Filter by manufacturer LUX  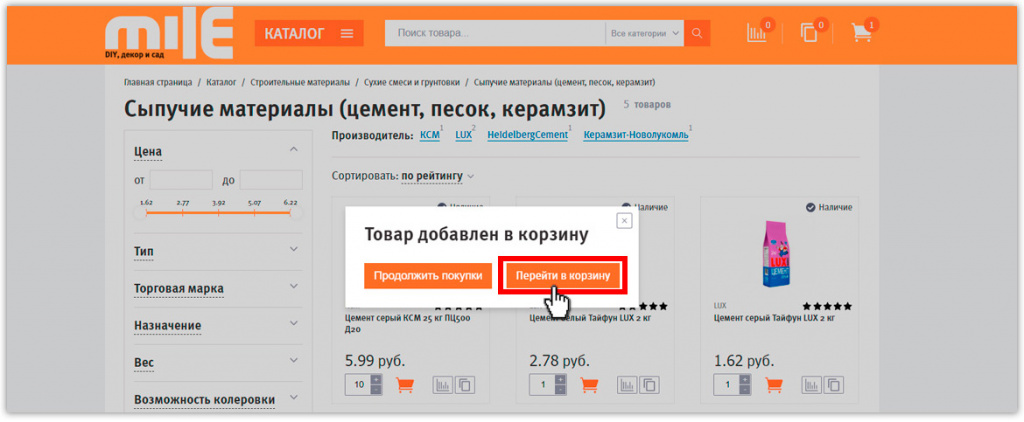coord(464,135)
